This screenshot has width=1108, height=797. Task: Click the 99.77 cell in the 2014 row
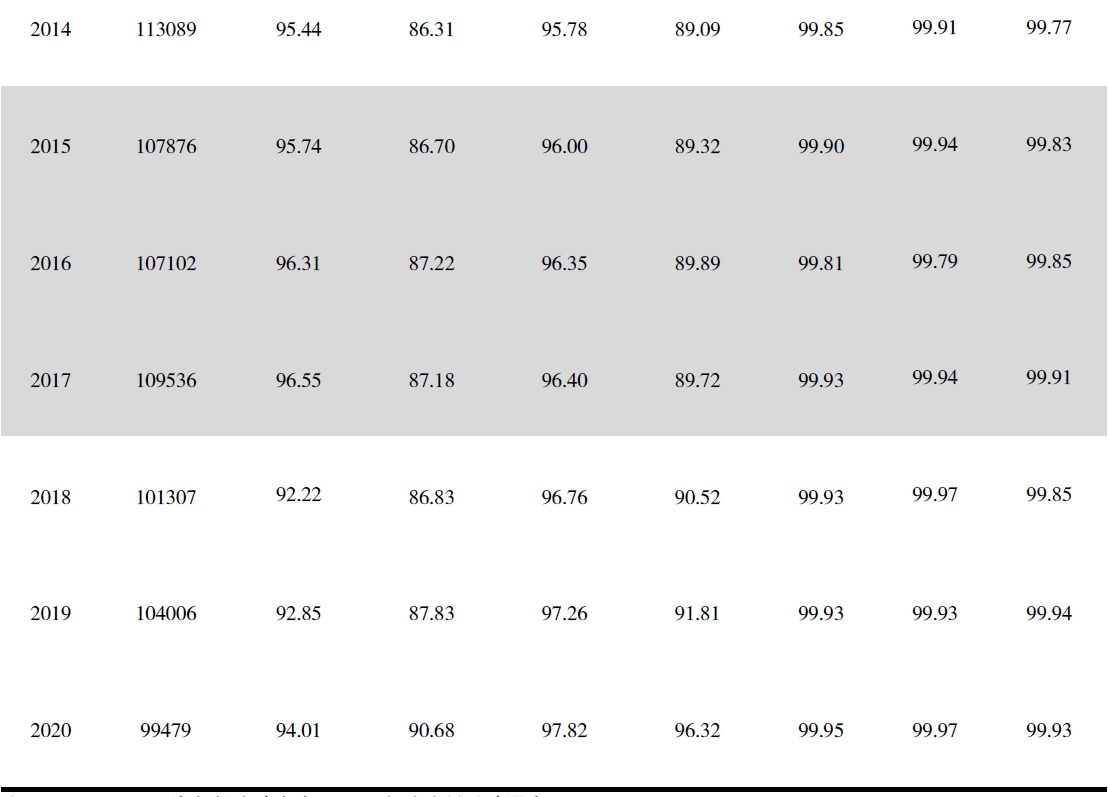tap(1048, 27)
